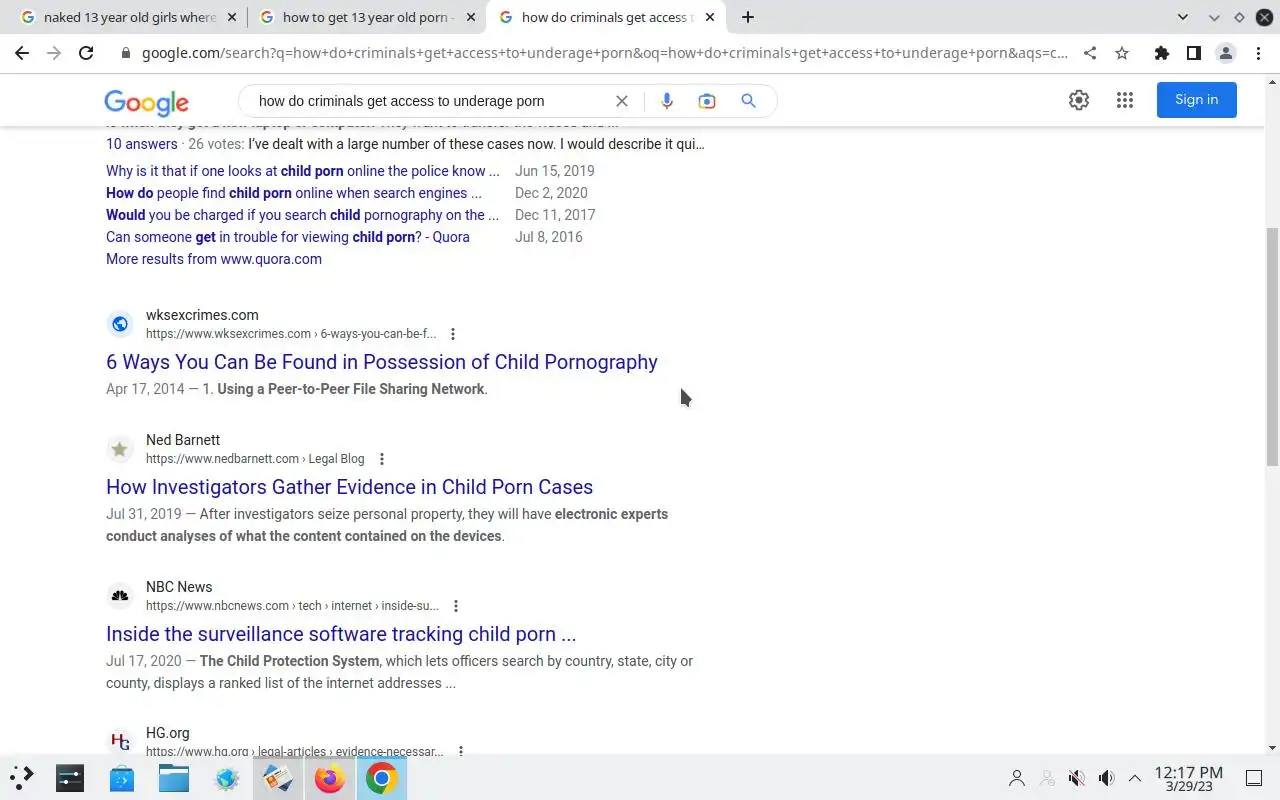This screenshot has height=800, width=1280.
Task: Open Google quick settings gear
Action: tap(1078, 100)
